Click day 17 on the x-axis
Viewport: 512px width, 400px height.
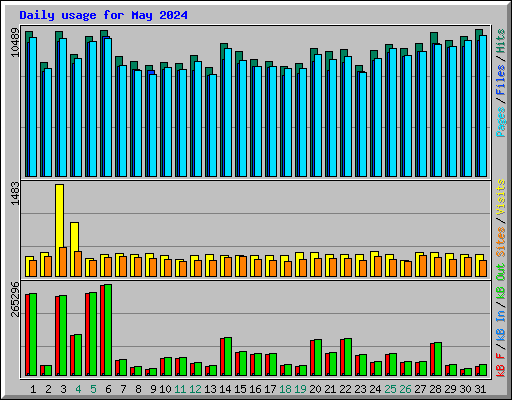click(270, 389)
